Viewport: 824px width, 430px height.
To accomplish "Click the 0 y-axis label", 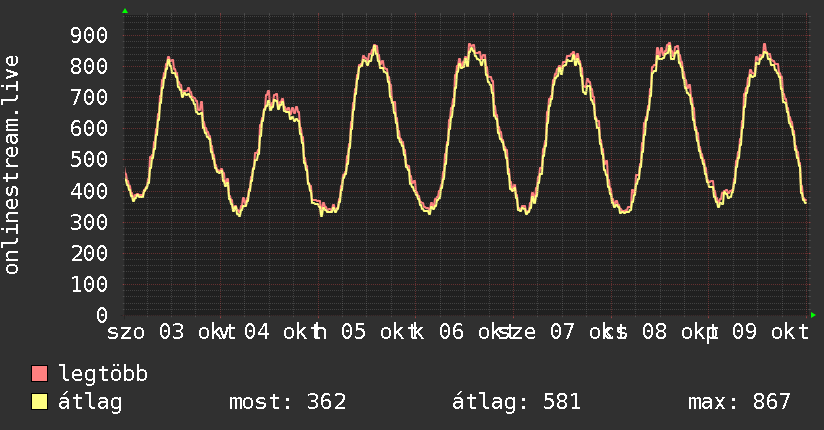I will pyautogui.click(x=102, y=315).
